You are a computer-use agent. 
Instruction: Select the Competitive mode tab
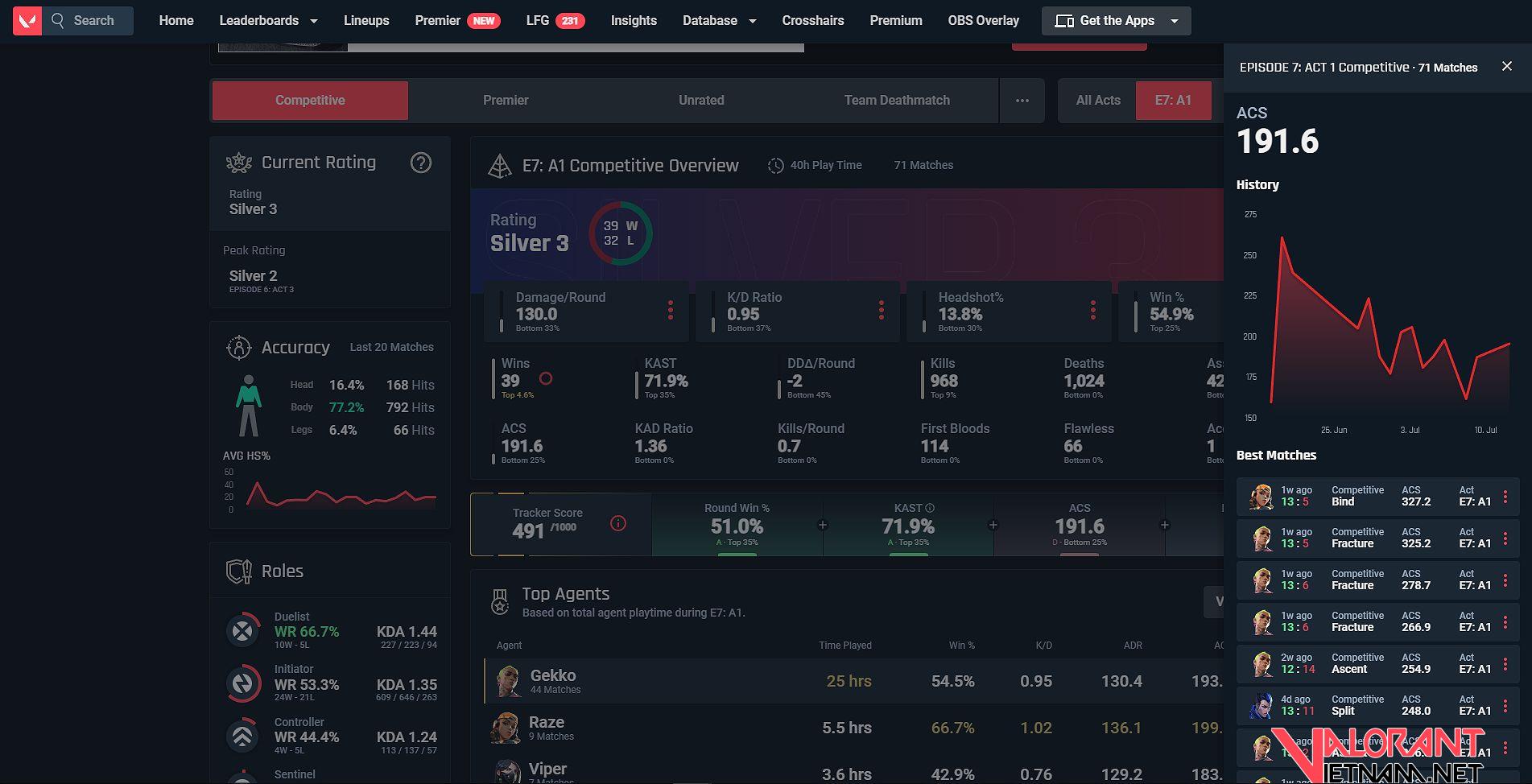pos(310,101)
